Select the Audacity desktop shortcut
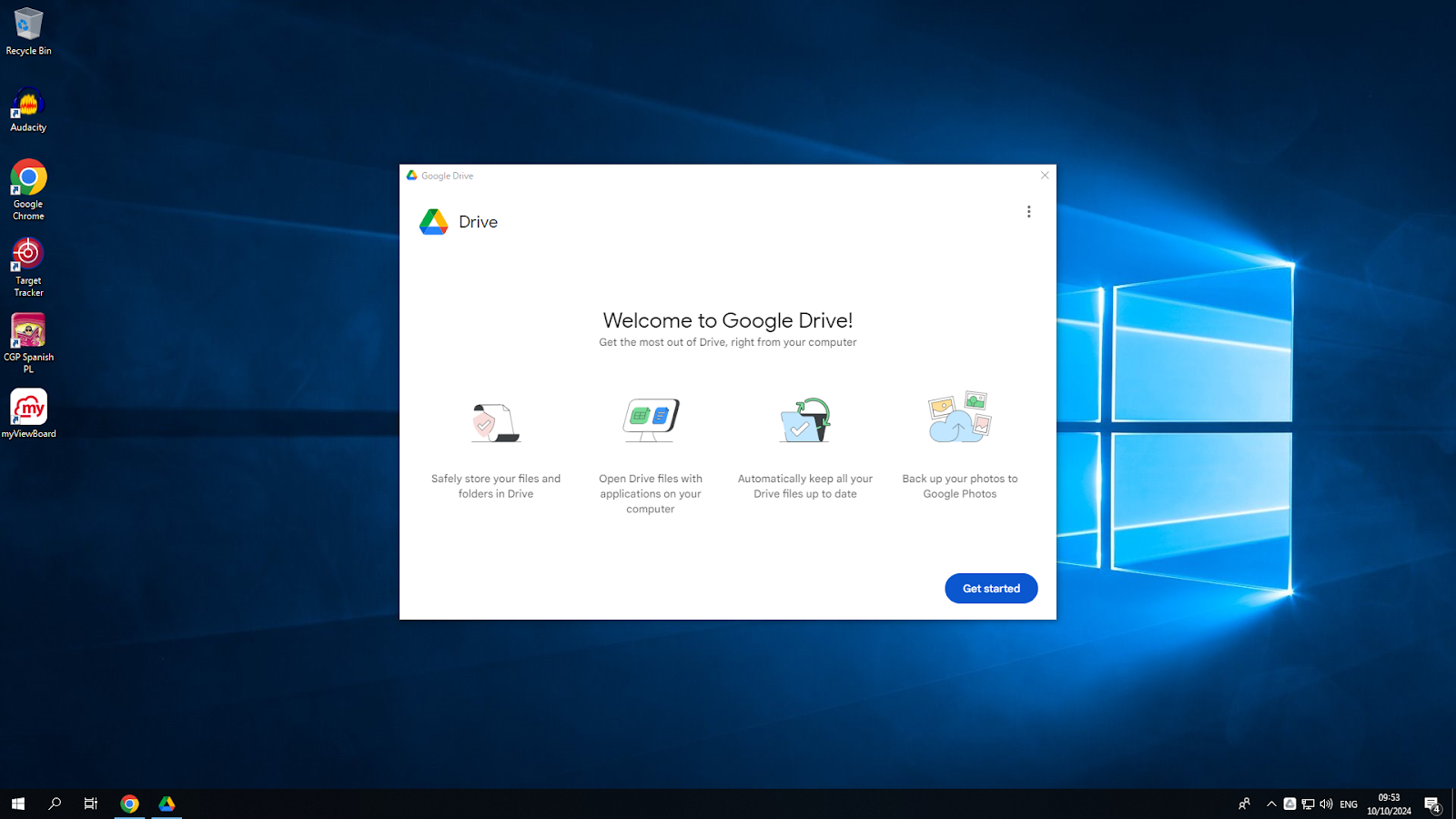 coord(28,110)
